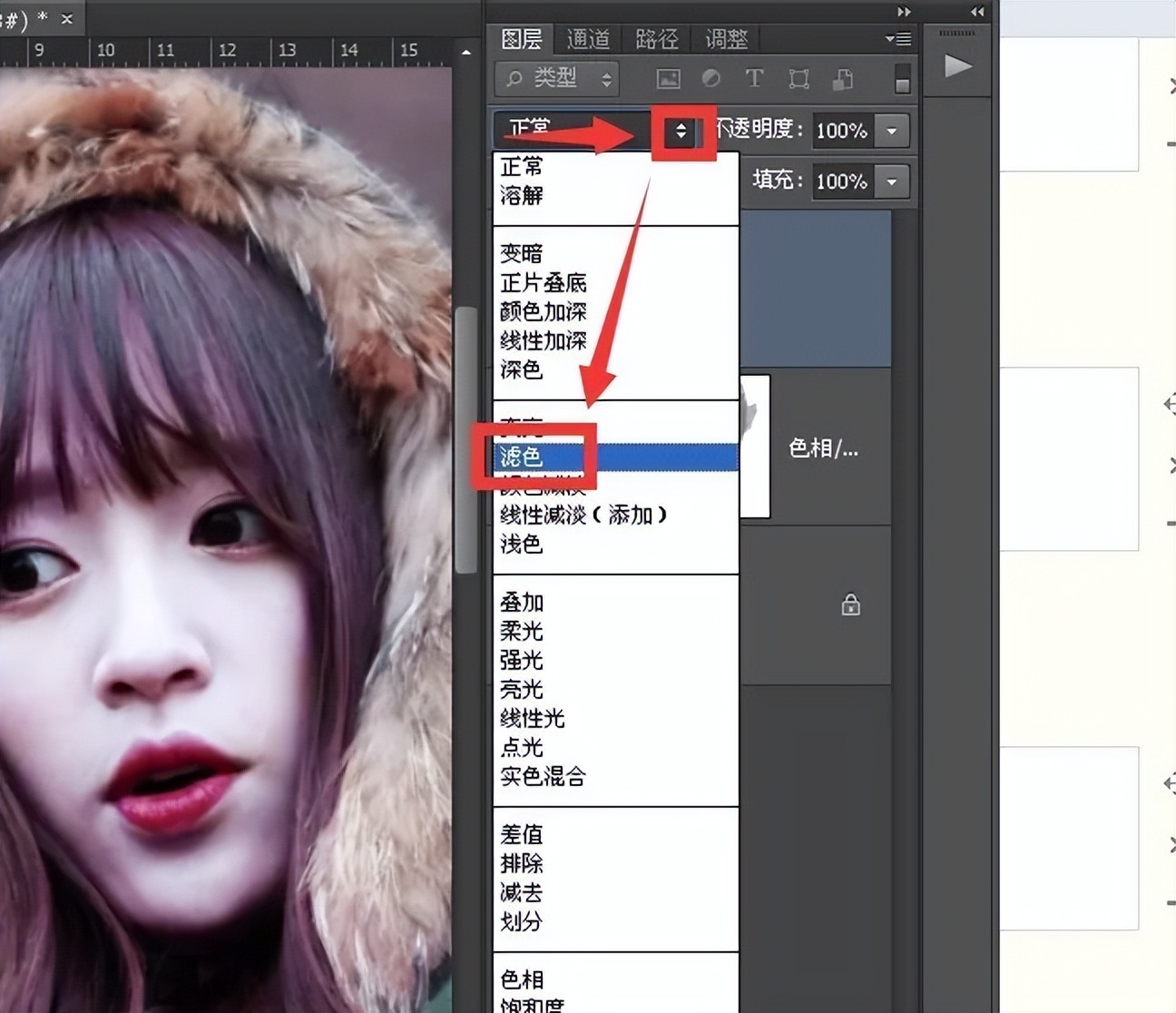Open the Layers panel menu icon

[898, 38]
